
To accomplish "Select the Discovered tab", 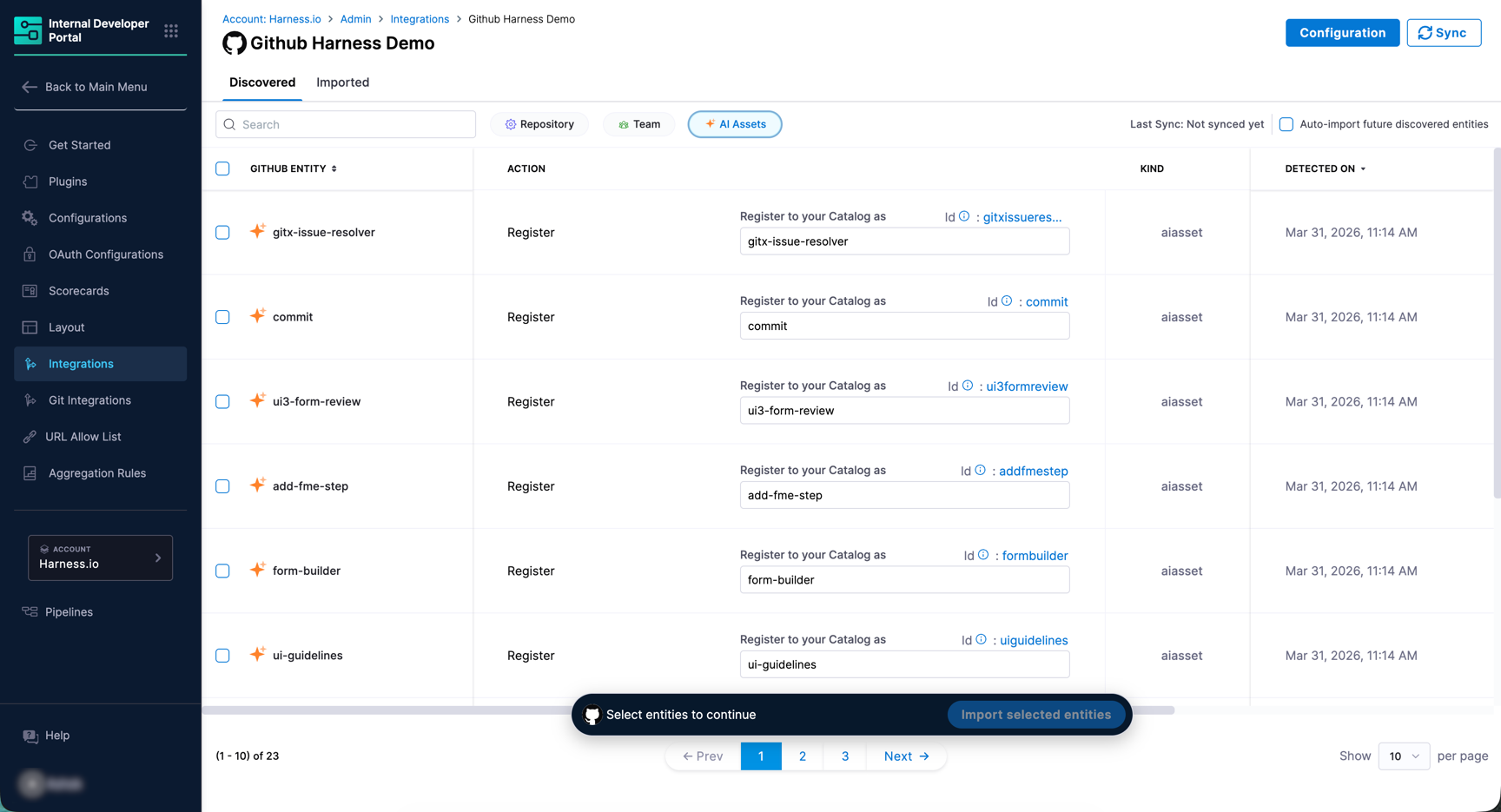I will click(x=261, y=83).
